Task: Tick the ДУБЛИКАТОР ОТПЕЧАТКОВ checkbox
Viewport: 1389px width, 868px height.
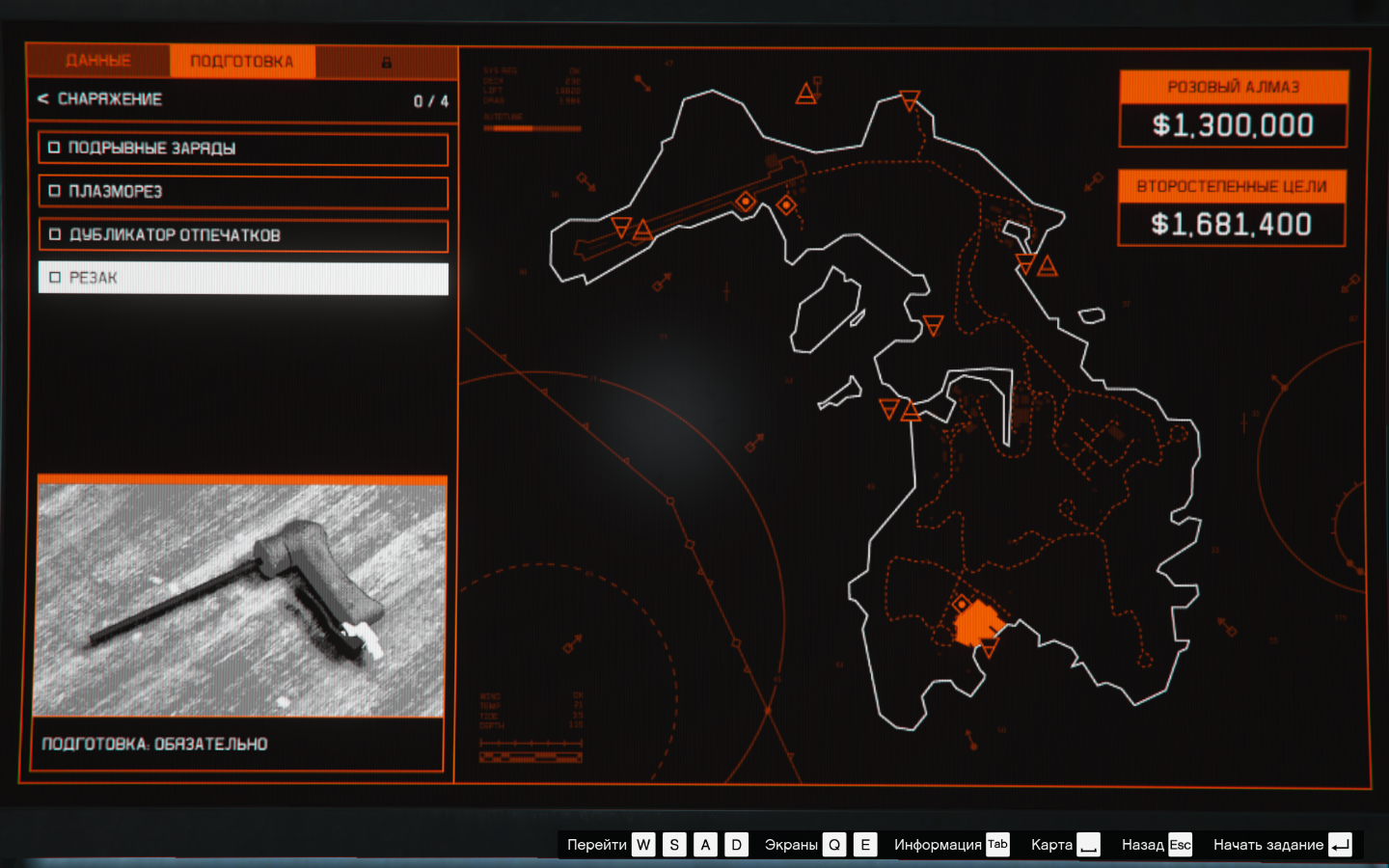Action: 54,234
